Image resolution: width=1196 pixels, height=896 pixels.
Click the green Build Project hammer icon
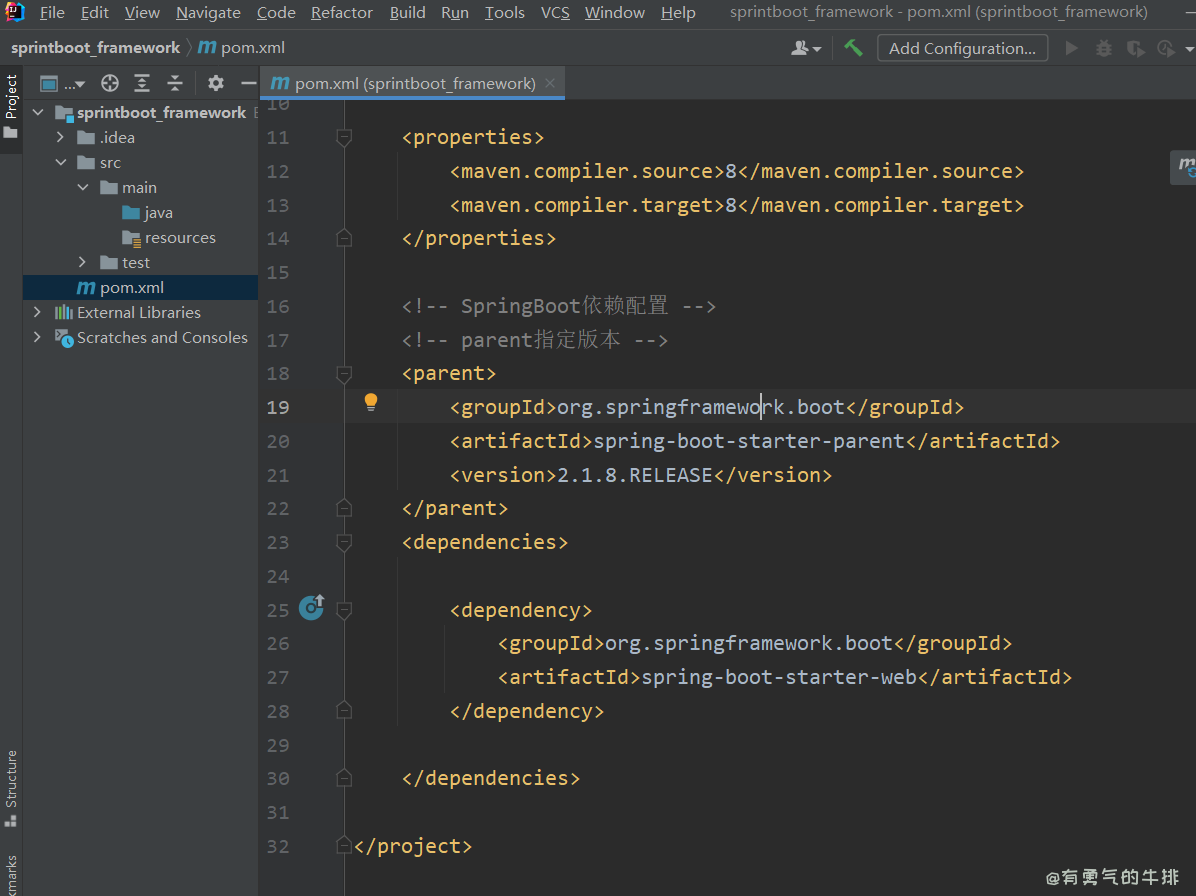[x=853, y=48]
